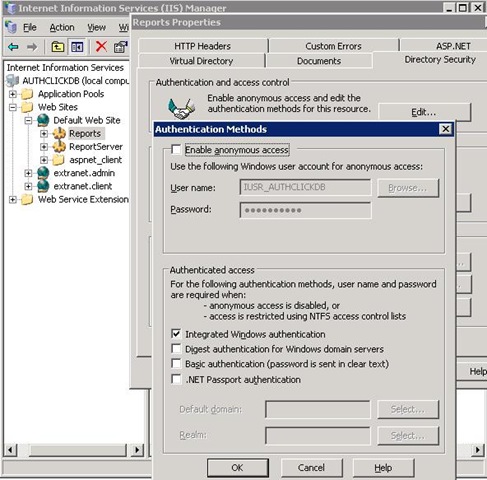Screen dimensions: 487x480
Task: Expand the Application Pools node
Action: [x=13, y=94]
